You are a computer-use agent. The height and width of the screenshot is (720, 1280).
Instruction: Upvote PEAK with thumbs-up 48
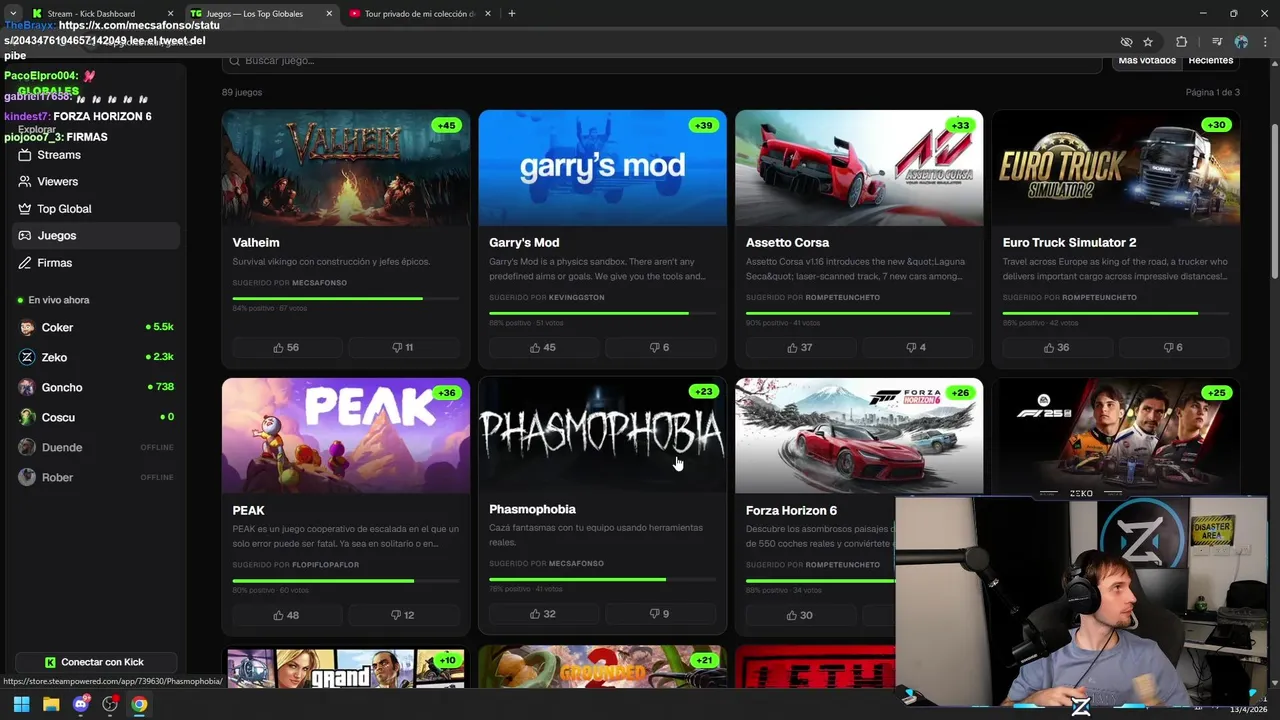287,615
